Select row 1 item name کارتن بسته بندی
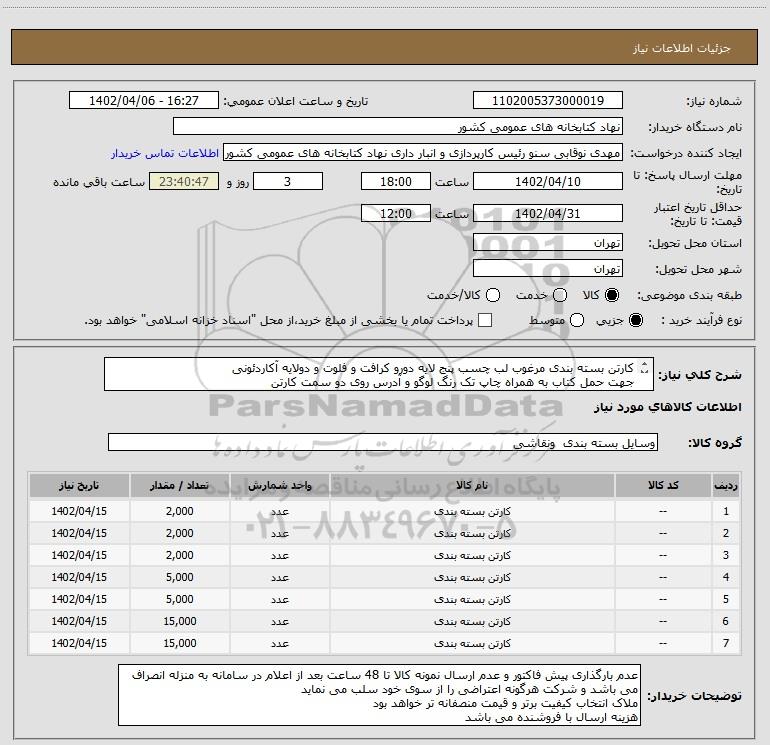 tap(472, 512)
